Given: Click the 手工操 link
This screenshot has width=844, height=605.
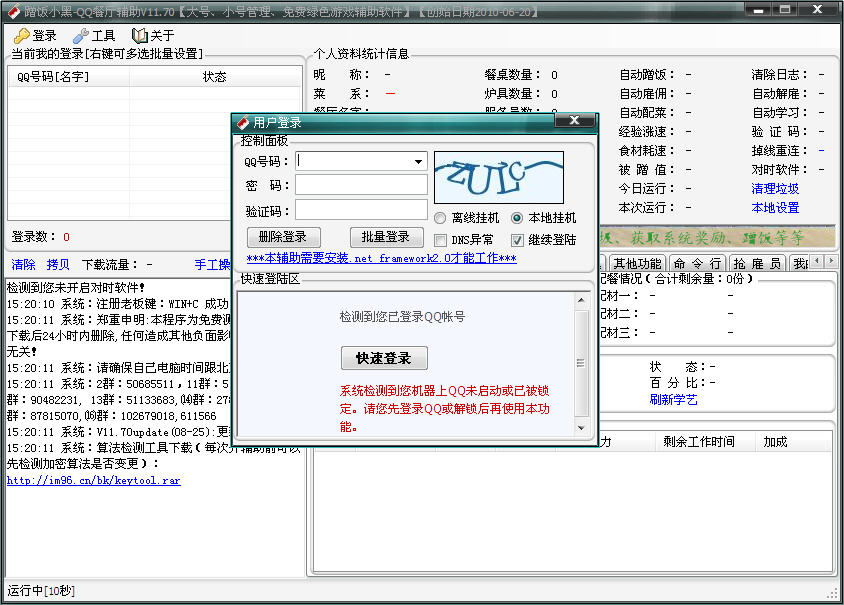Looking at the screenshot, I should tap(212, 265).
